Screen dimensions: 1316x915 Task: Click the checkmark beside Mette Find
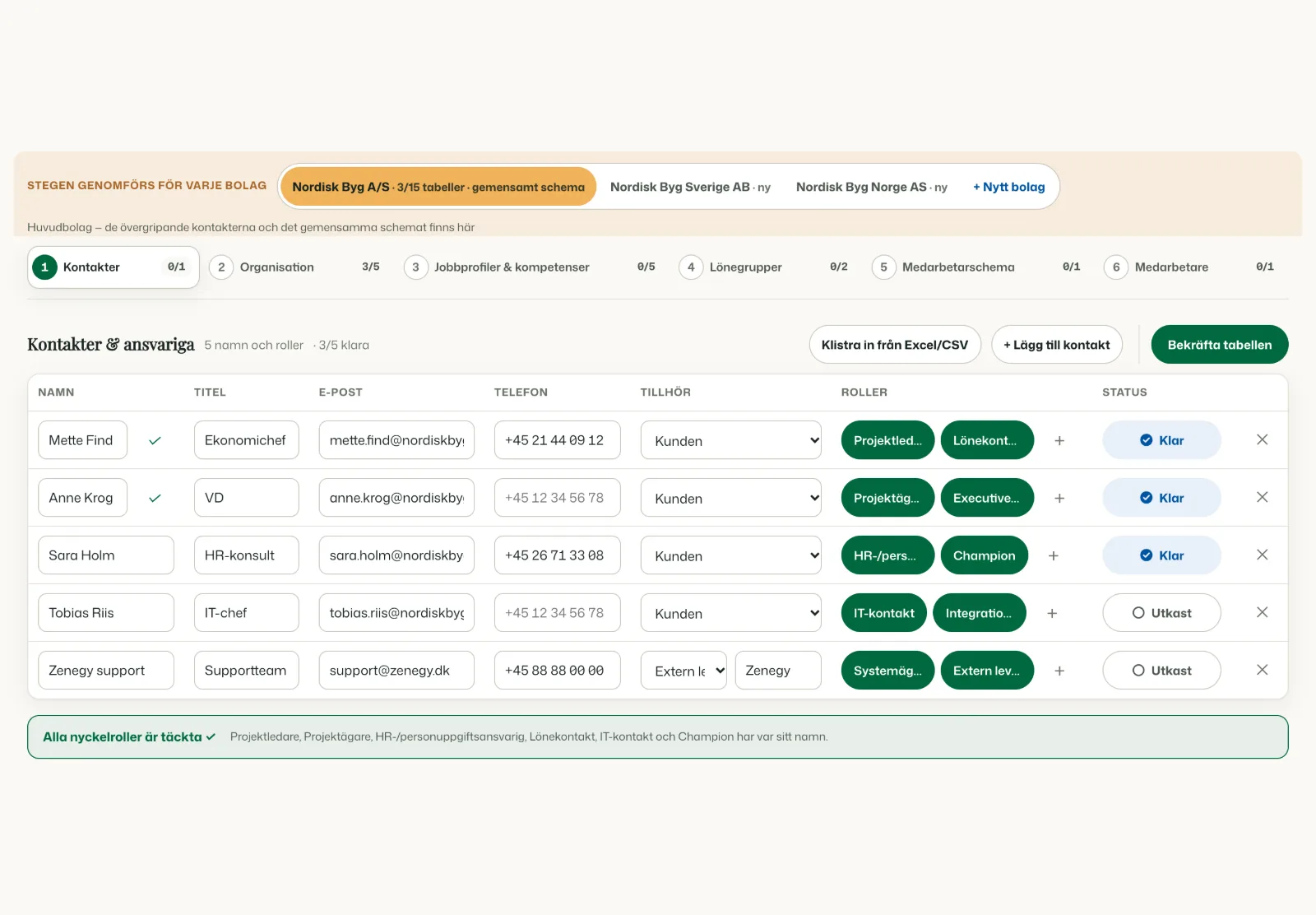click(x=155, y=441)
